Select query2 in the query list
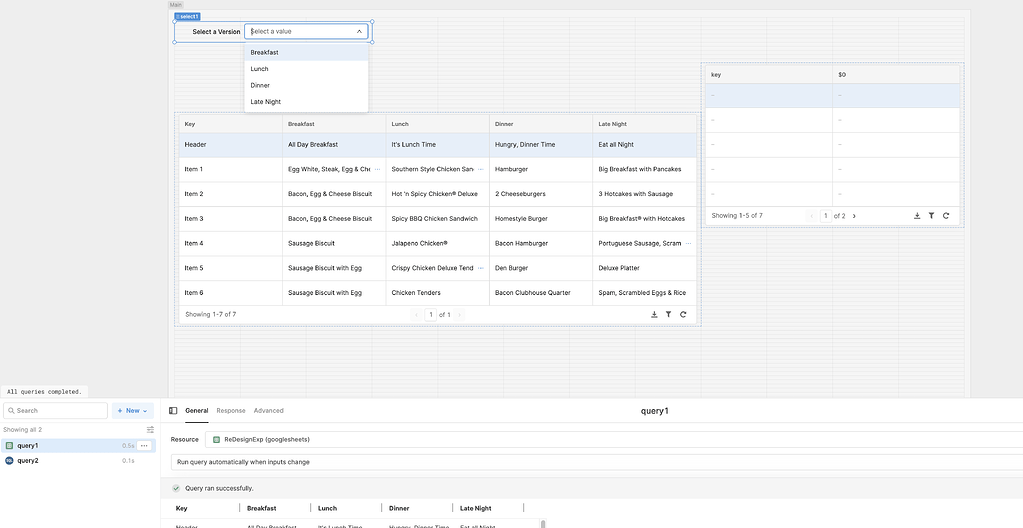Image resolution: width=1023 pixels, height=528 pixels. (x=78, y=461)
